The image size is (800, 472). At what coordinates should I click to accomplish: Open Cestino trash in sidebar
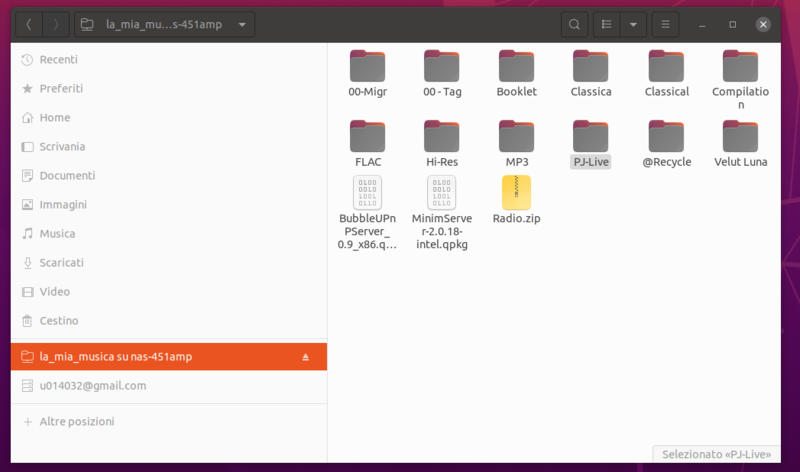59,321
